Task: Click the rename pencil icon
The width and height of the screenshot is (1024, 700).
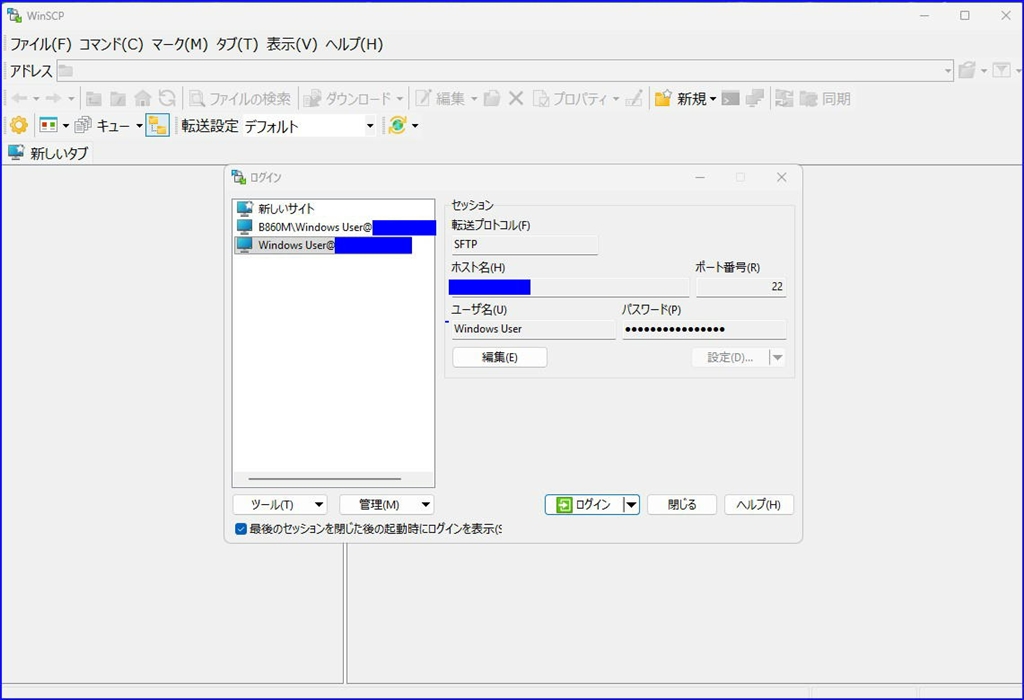Action: (633, 99)
